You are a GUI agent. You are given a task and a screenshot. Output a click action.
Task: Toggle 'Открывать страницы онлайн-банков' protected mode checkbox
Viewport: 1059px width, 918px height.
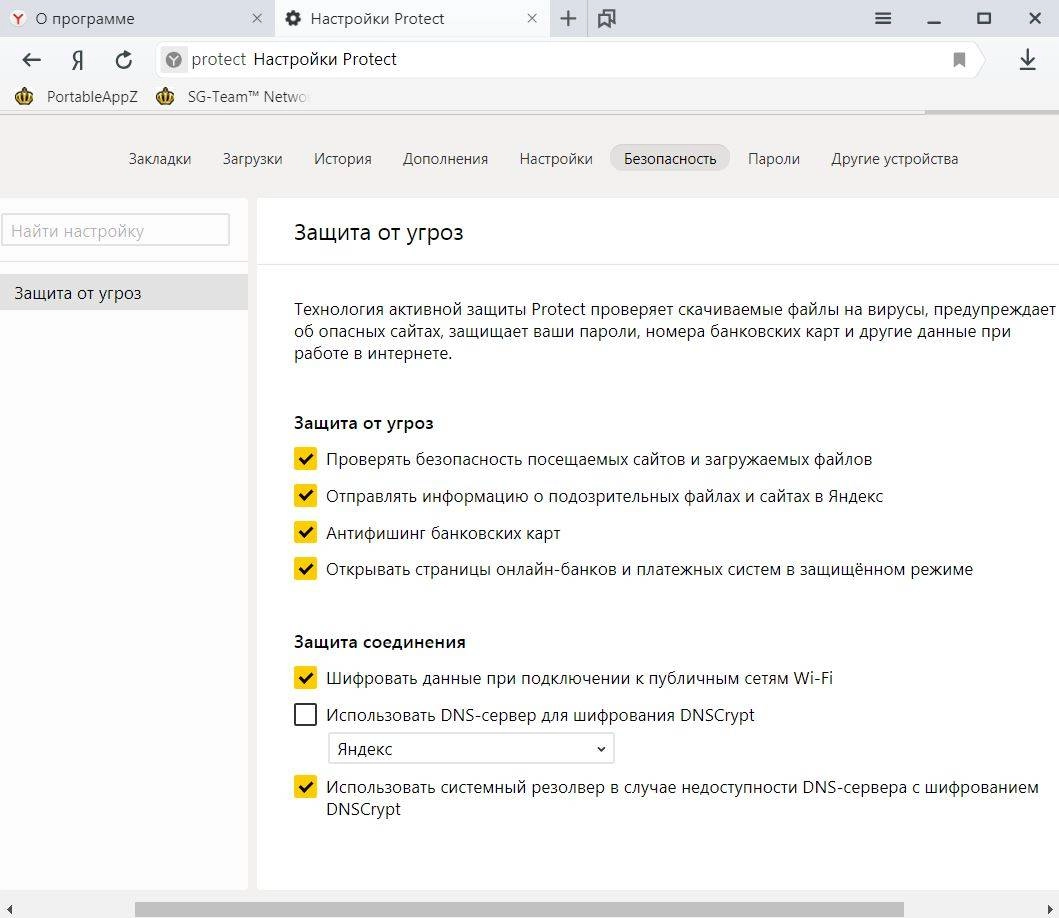305,569
